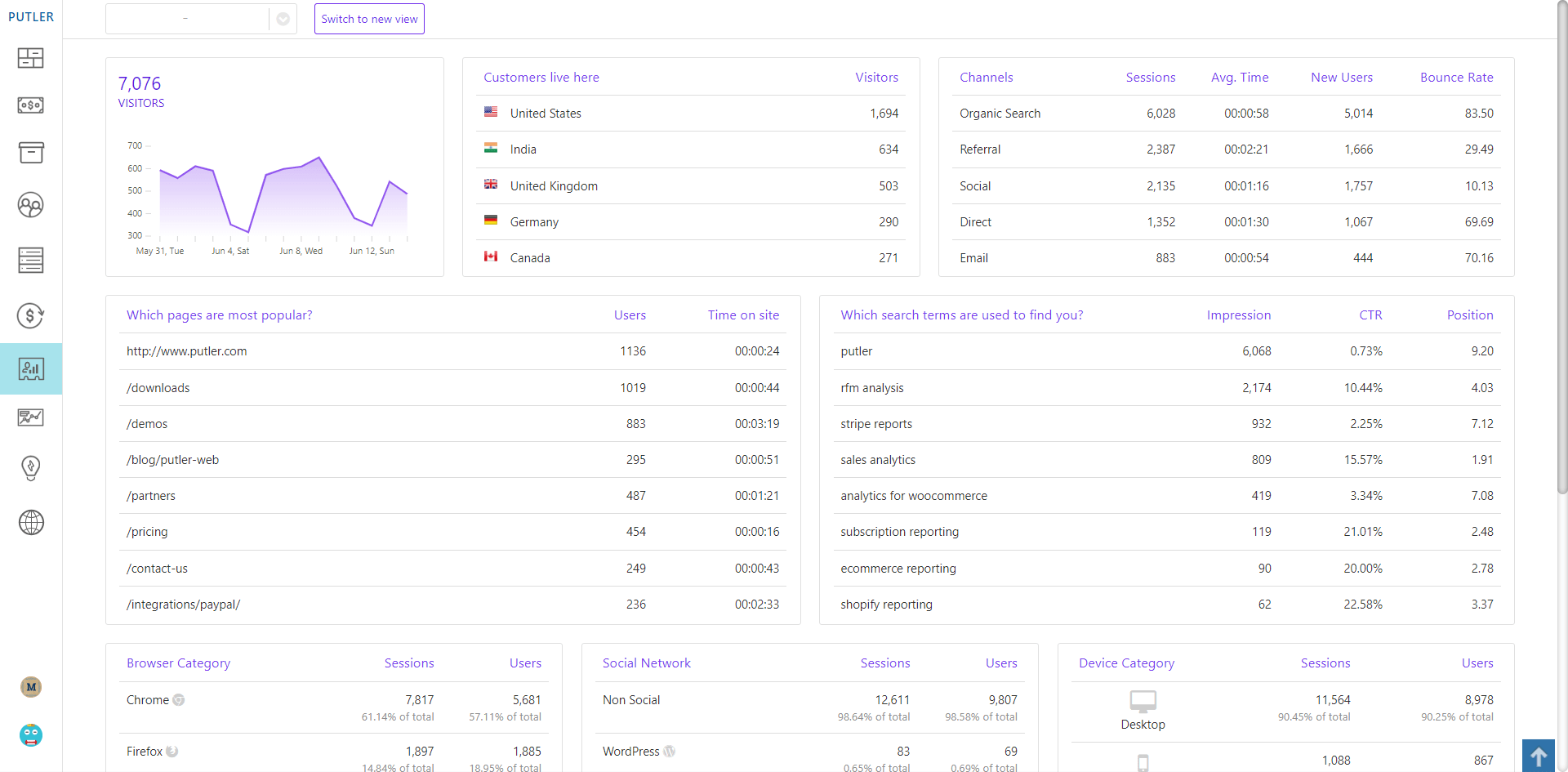Select the active Audience sidebar tab
Image resolution: width=1568 pixels, height=772 pixels.
[30, 369]
